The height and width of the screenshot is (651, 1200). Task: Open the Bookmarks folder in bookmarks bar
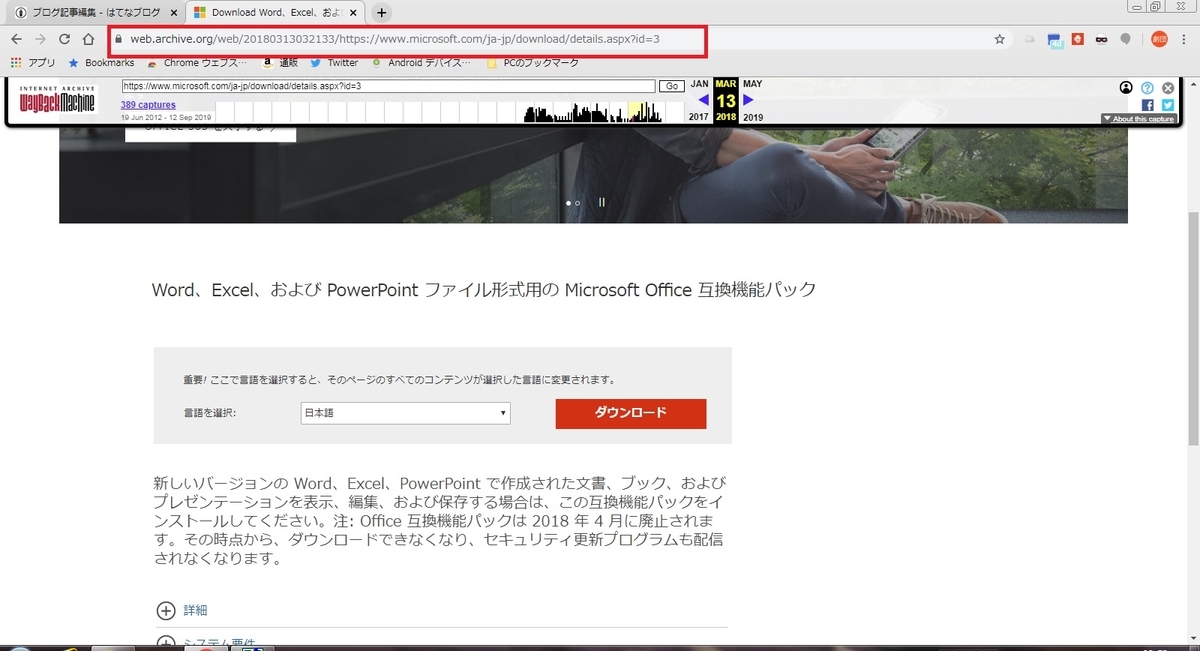tap(101, 62)
